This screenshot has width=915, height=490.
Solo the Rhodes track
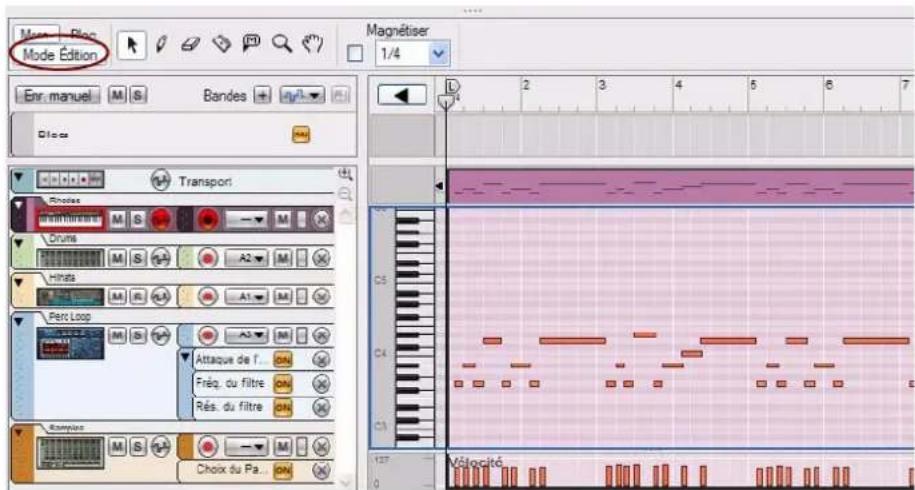coord(137,219)
